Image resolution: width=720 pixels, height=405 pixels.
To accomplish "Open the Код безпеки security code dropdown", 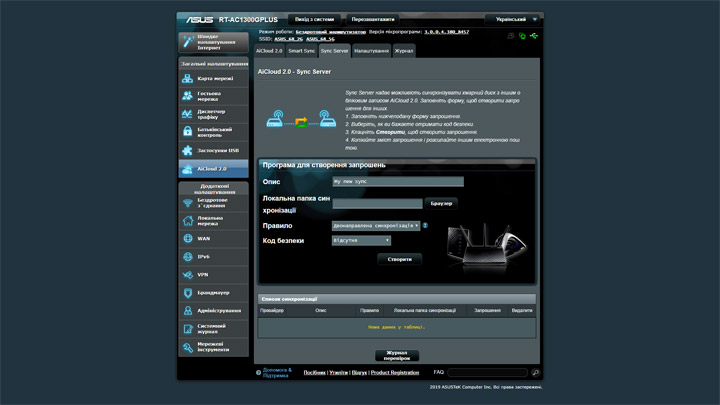I will point(361,240).
